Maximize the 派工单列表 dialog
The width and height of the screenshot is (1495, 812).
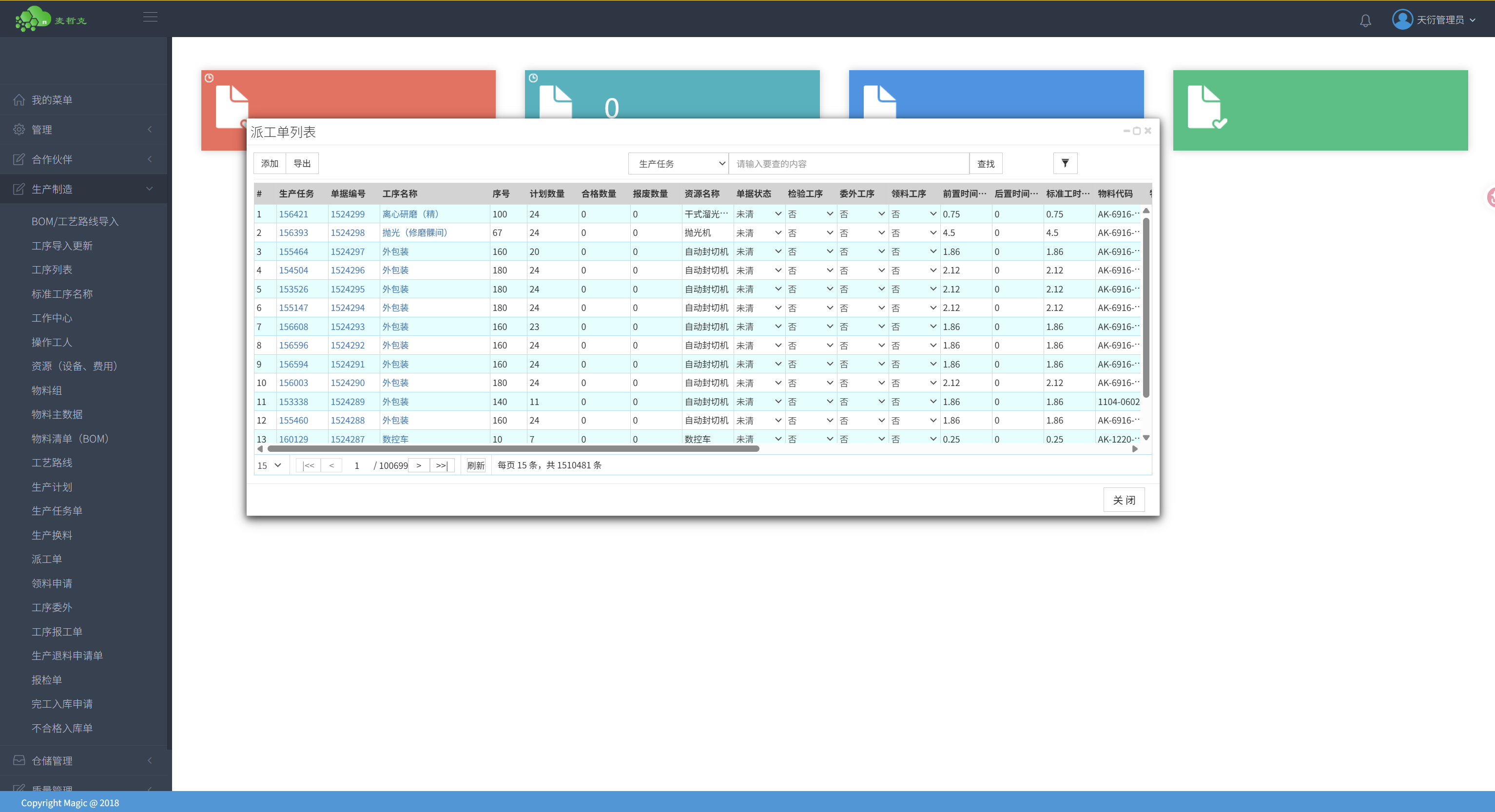pyautogui.click(x=1137, y=131)
